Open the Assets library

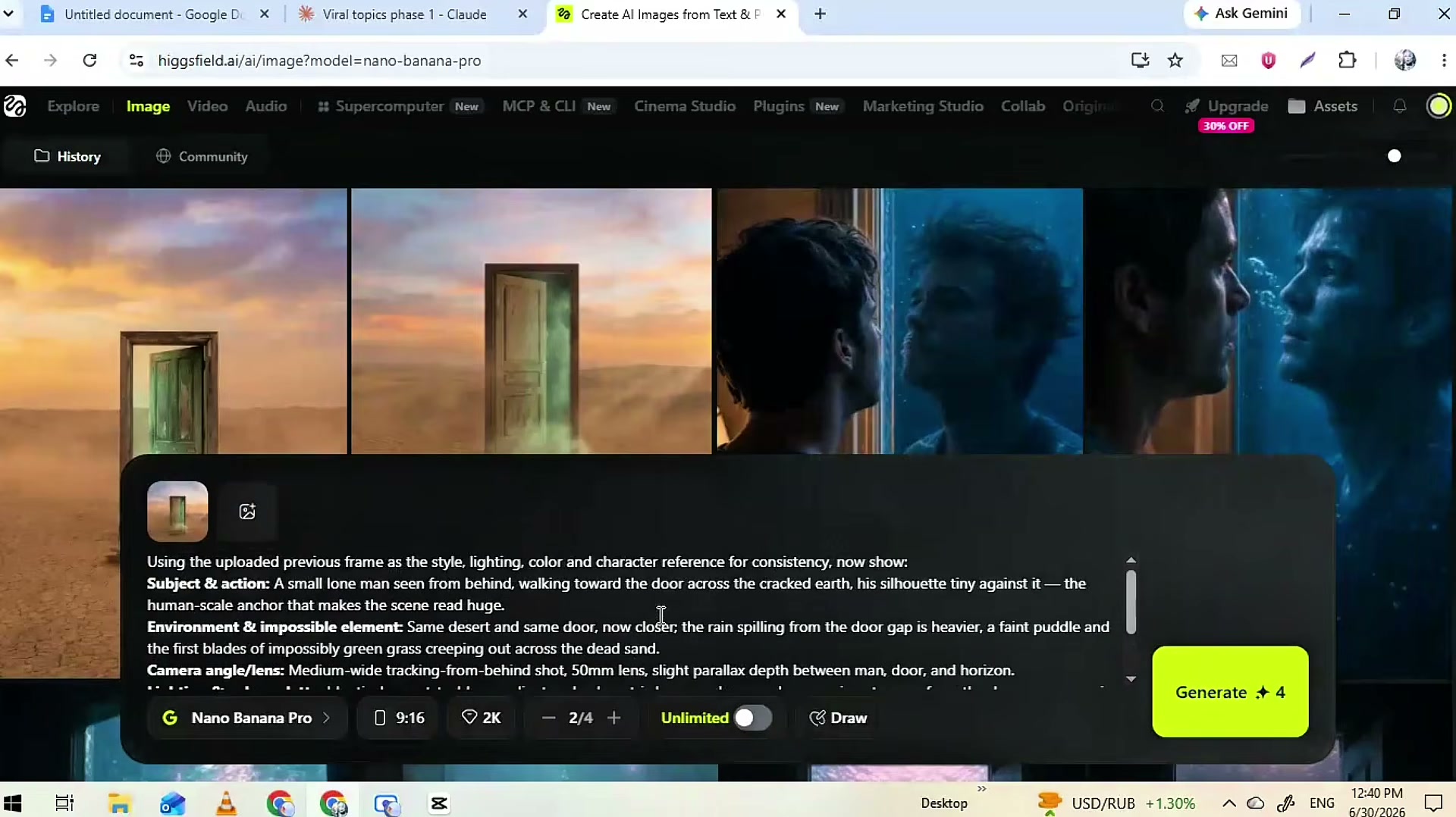pyautogui.click(x=1323, y=106)
